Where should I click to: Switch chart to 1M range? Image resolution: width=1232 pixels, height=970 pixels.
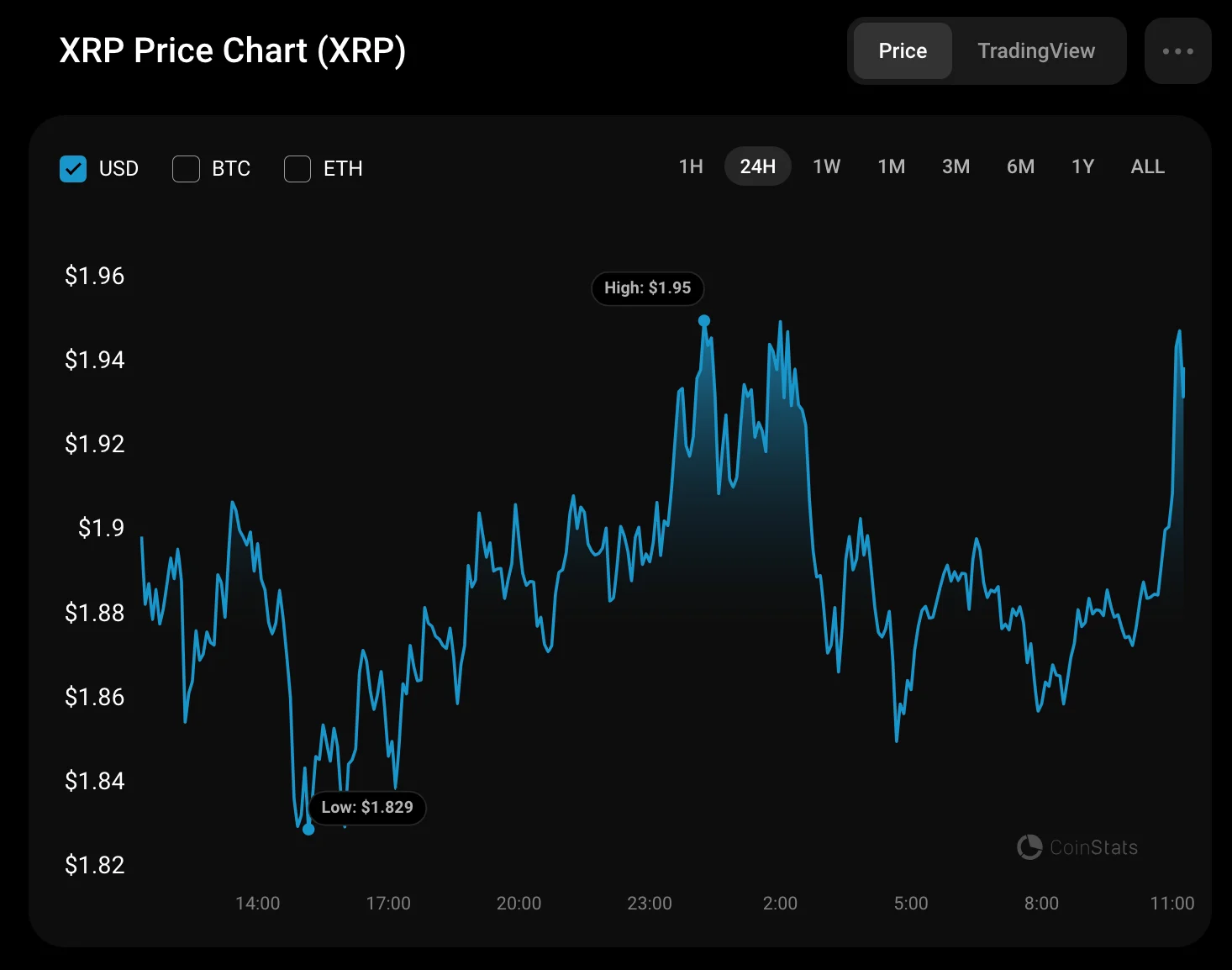891,166
